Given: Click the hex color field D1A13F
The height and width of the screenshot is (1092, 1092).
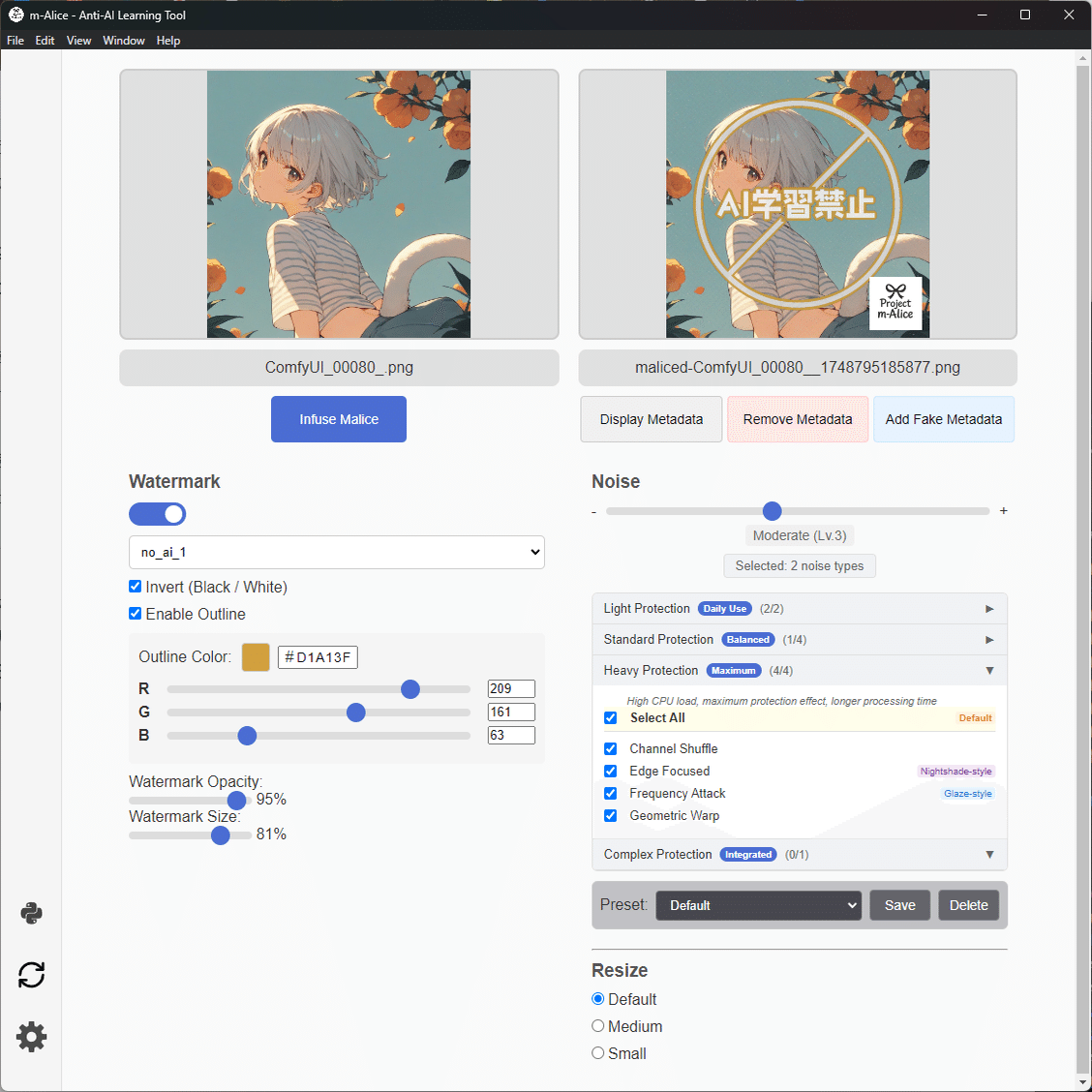Looking at the screenshot, I should 318,657.
